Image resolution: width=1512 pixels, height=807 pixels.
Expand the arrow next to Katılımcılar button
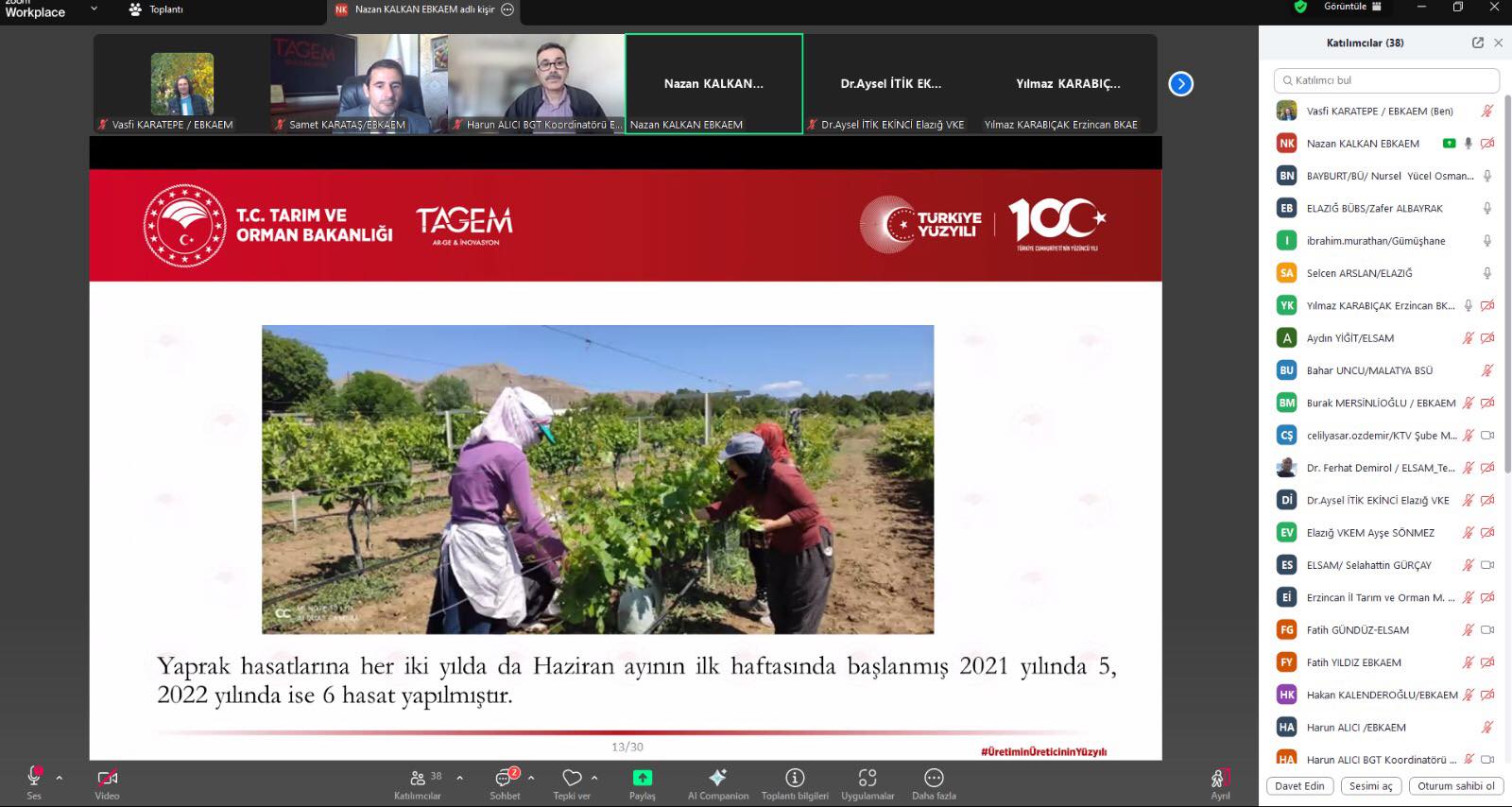pos(460,778)
